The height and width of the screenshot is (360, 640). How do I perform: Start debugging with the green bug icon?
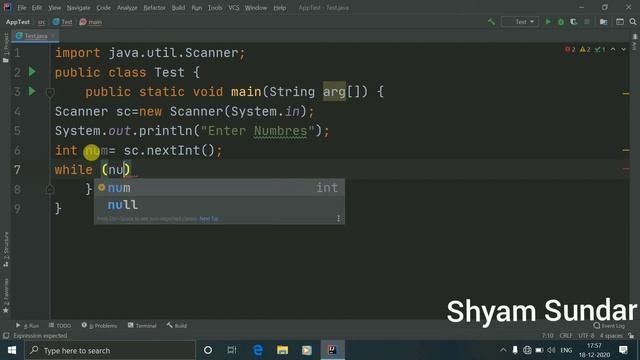[x=561, y=22]
